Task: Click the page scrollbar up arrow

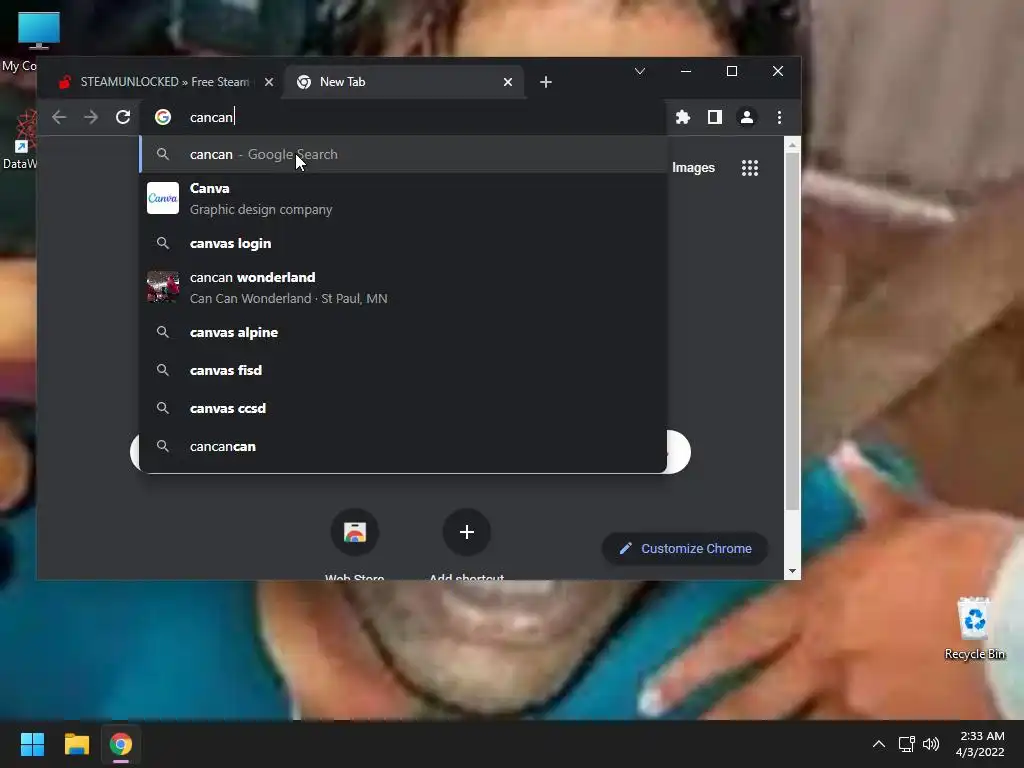Action: pyautogui.click(x=792, y=145)
